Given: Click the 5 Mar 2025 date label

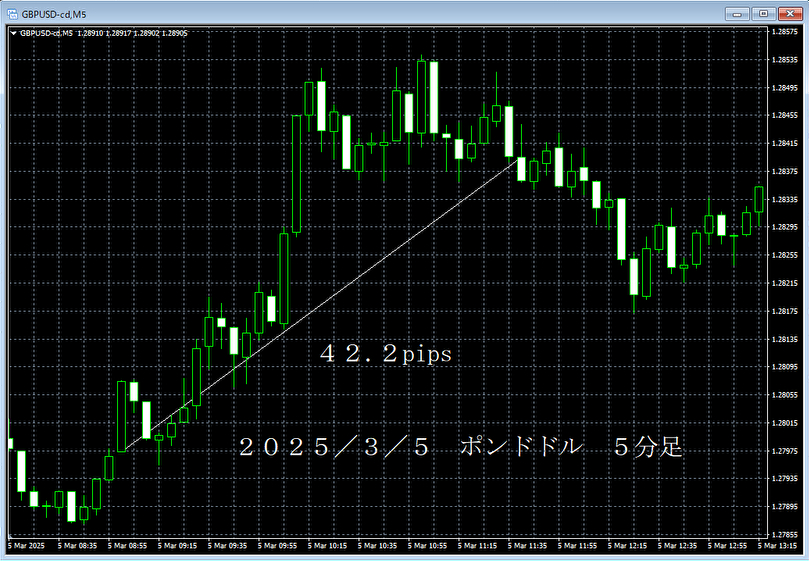Looking at the screenshot, I should point(27,546).
